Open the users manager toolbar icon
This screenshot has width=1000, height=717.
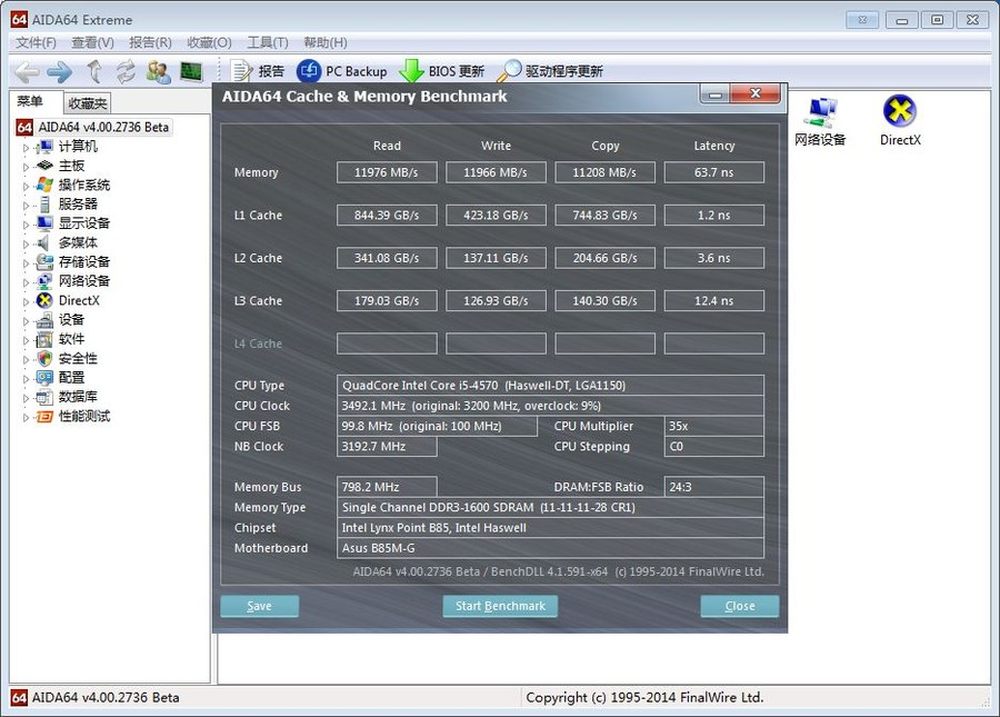click(158, 72)
